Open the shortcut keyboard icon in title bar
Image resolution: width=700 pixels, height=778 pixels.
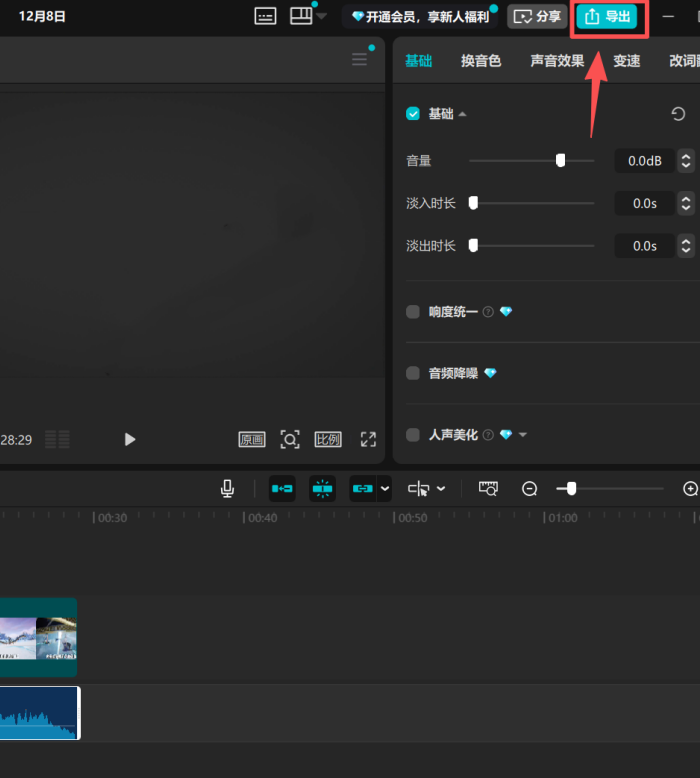(x=265, y=16)
